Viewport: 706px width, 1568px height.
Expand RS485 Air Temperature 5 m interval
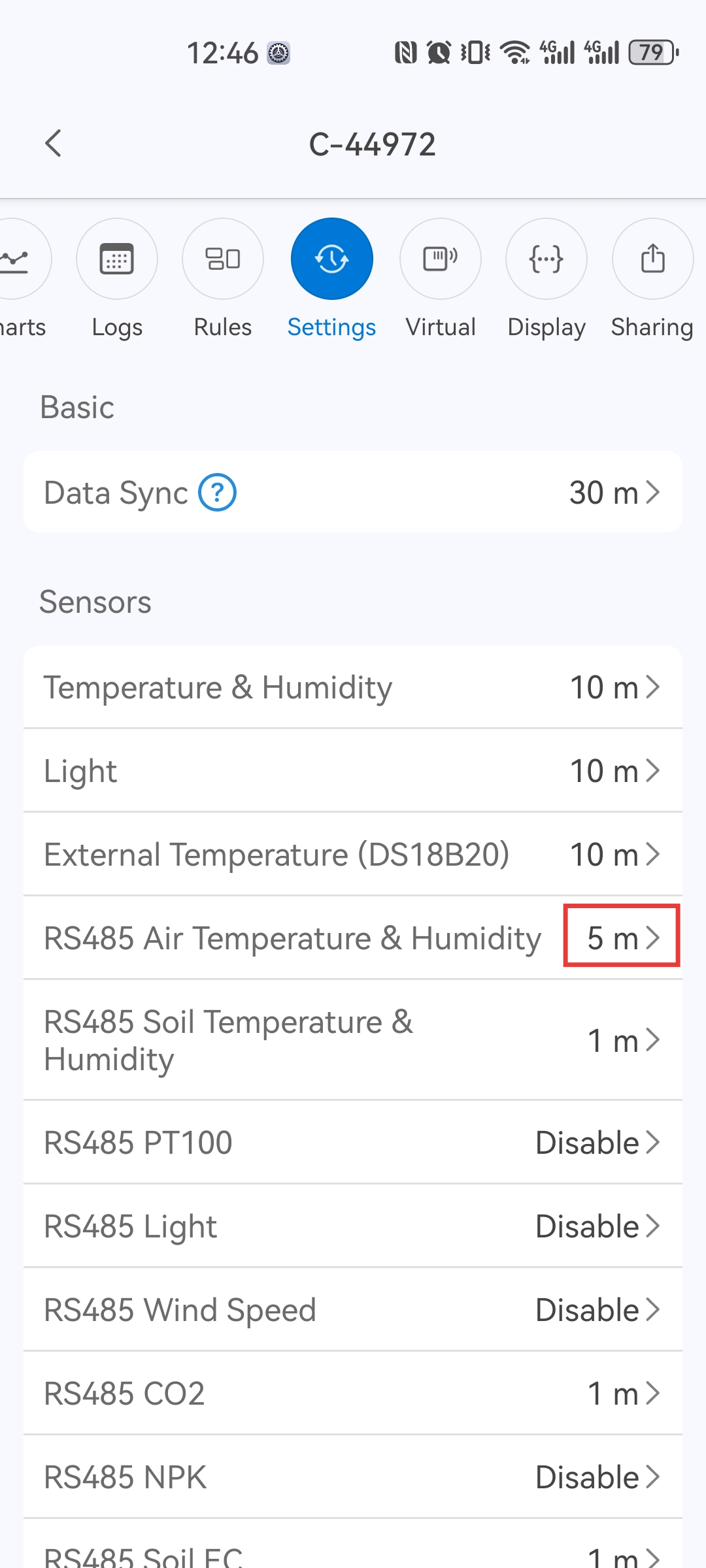coord(622,938)
